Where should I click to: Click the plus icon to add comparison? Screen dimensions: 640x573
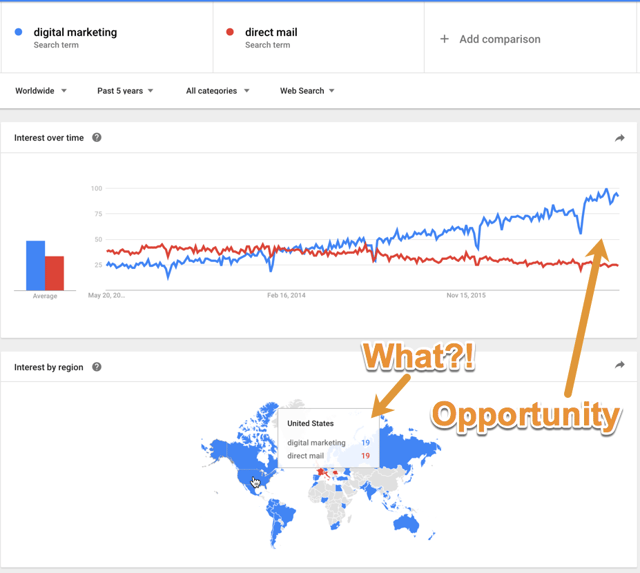[444, 39]
